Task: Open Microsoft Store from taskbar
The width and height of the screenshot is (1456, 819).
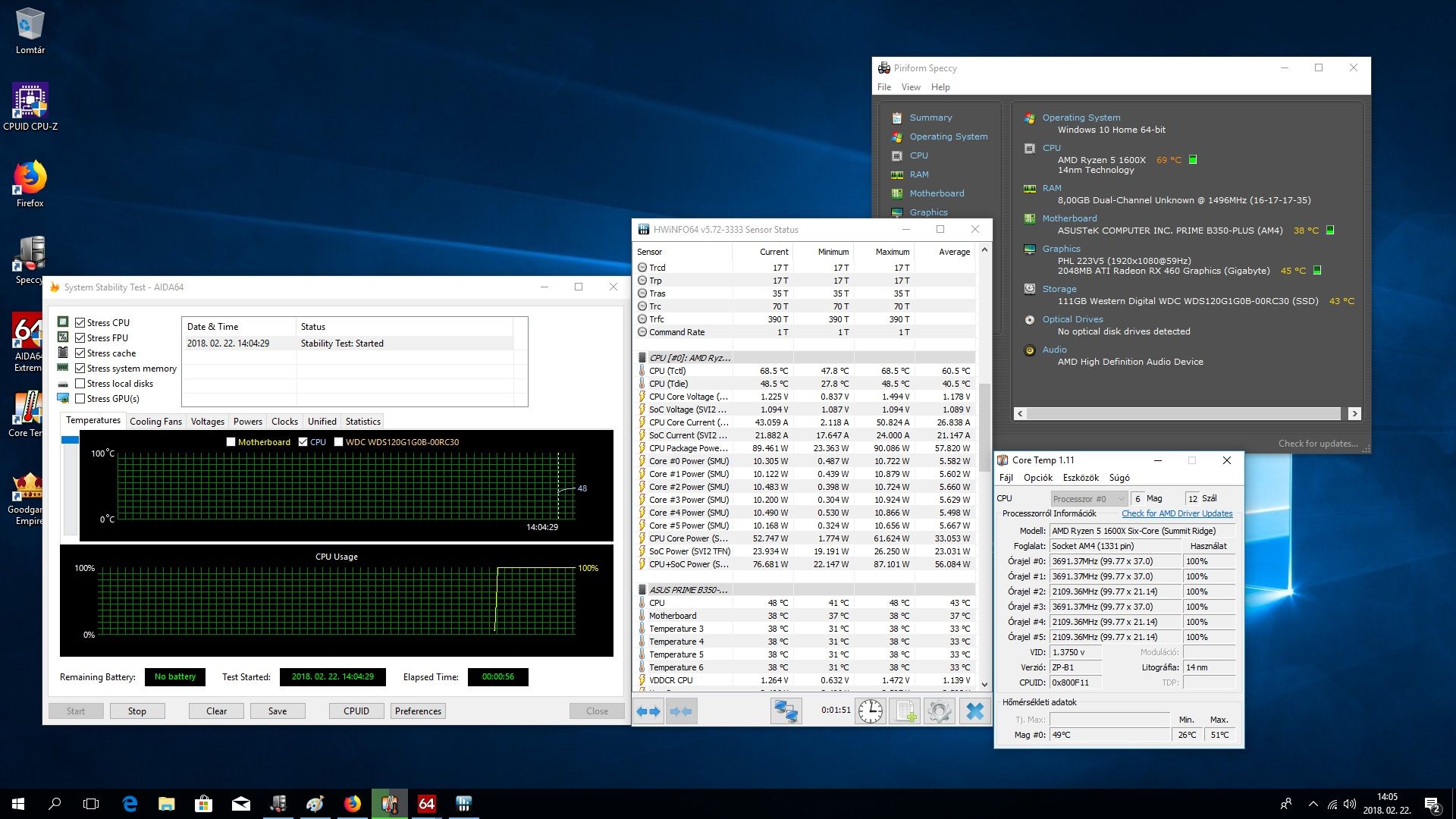Action: pyautogui.click(x=203, y=804)
